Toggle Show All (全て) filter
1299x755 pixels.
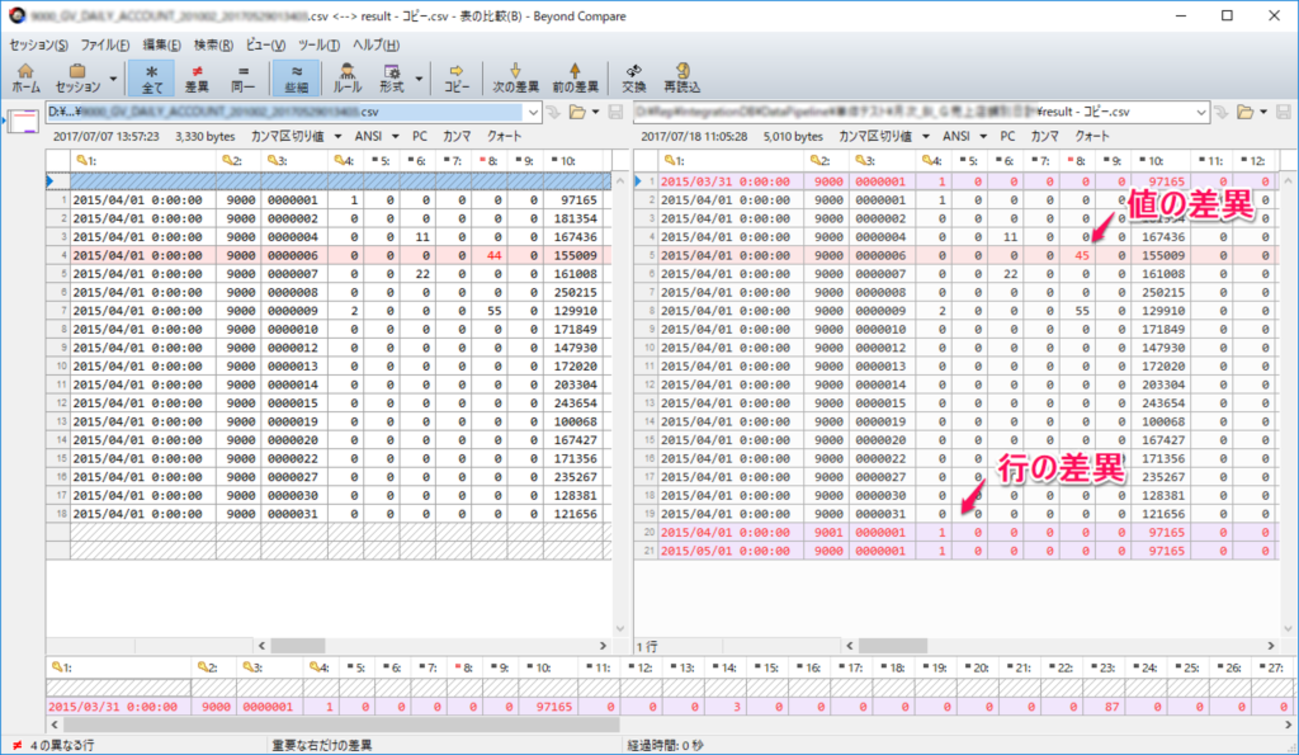pos(151,78)
